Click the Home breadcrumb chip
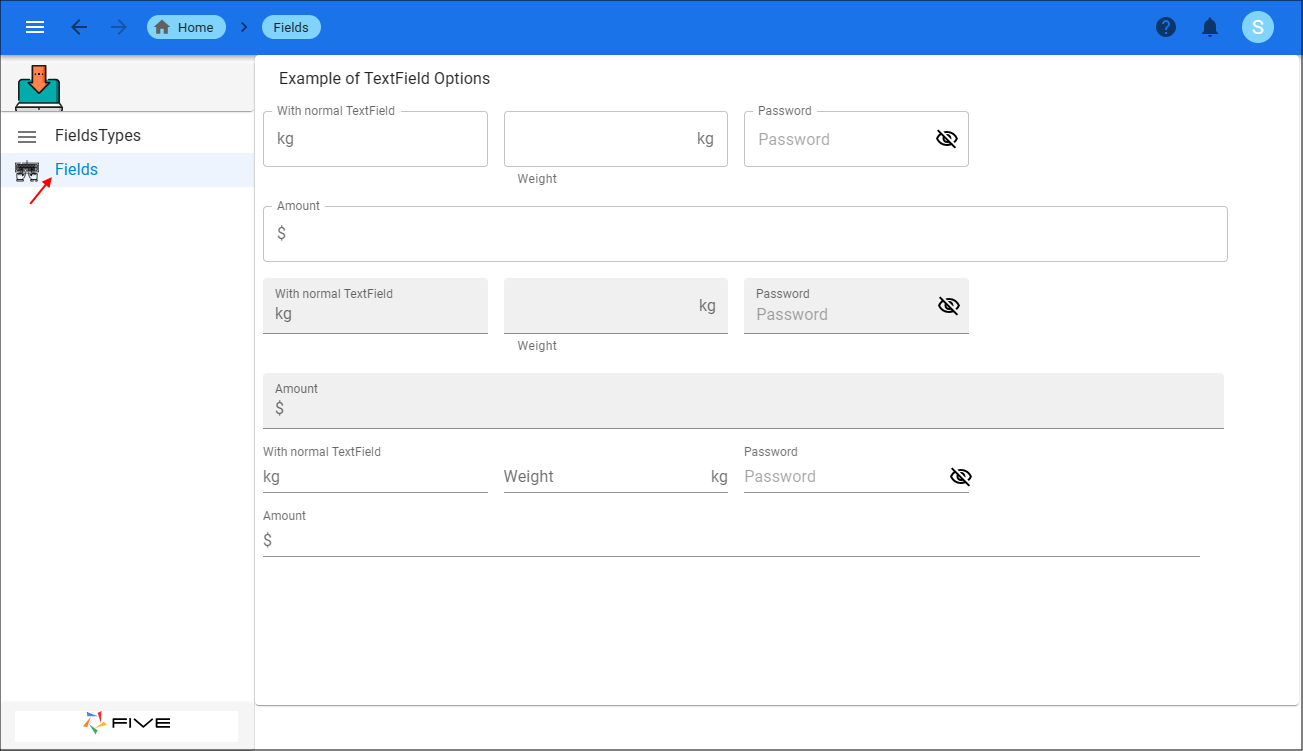 pyautogui.click(x=186, y=27)
